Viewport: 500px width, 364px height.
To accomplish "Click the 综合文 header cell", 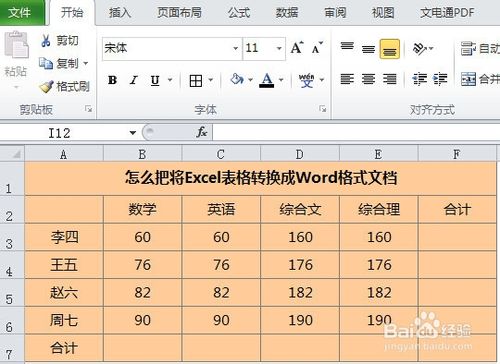I will [300, 209].
